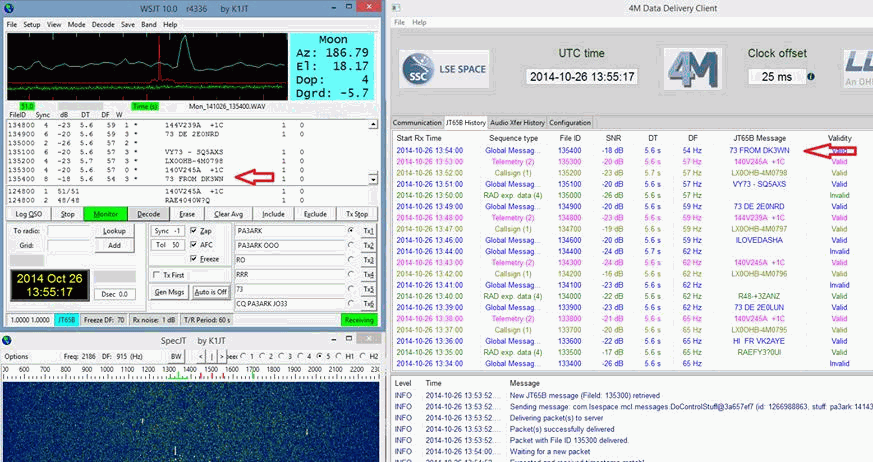
Task: Click the 4M Data Delivery Client title icon
Action: click(x=396, y=8)
